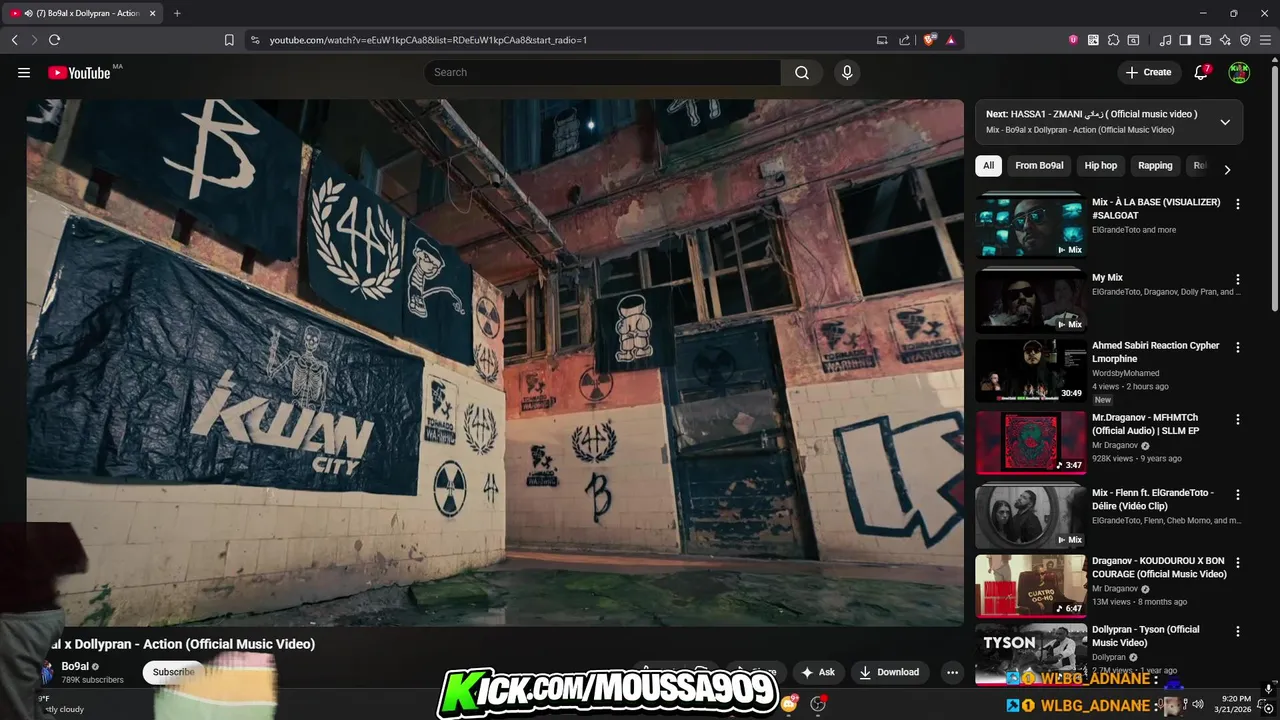Show more filter chips with right arrow
The image size is (1280, 720).
1227,169
